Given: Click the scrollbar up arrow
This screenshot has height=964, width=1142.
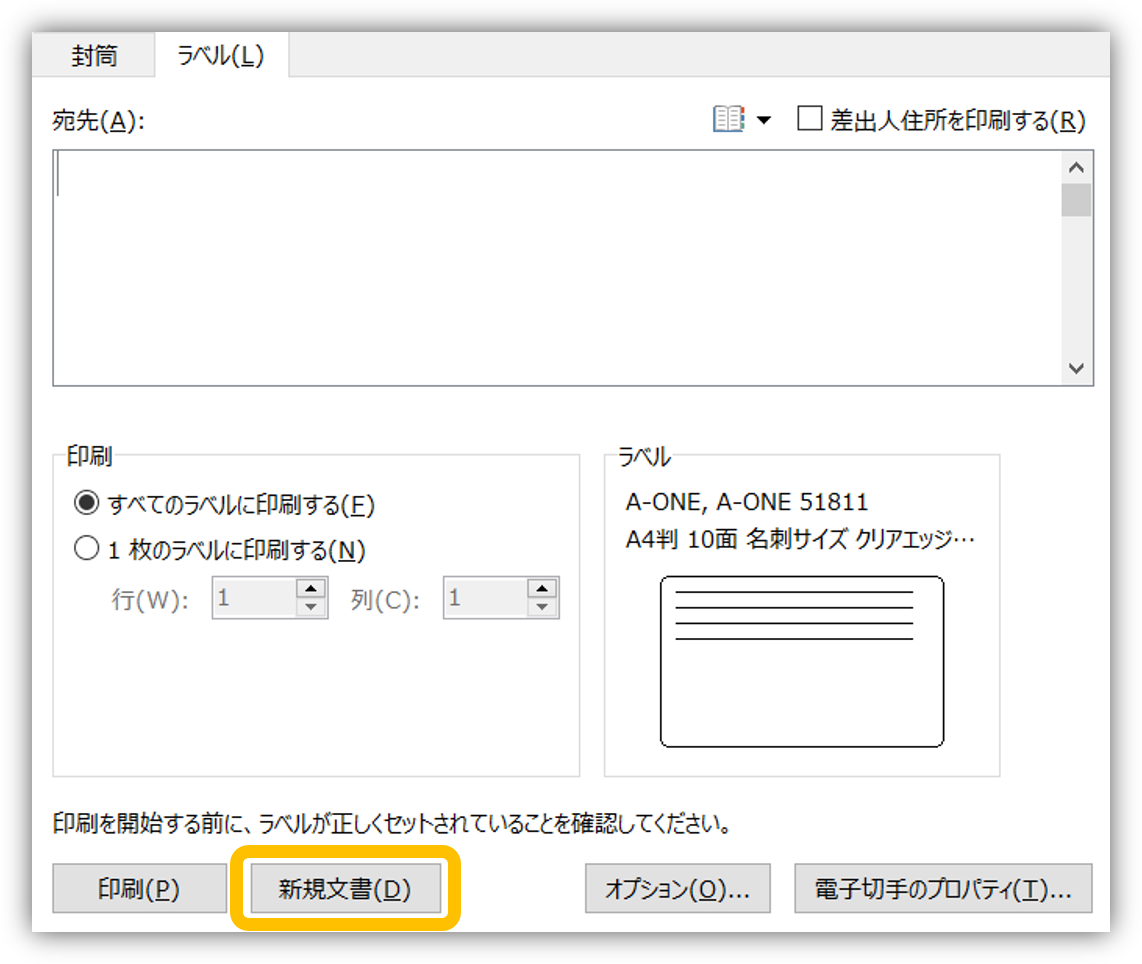Looking at the screenshot, I should coord(1078,166).
